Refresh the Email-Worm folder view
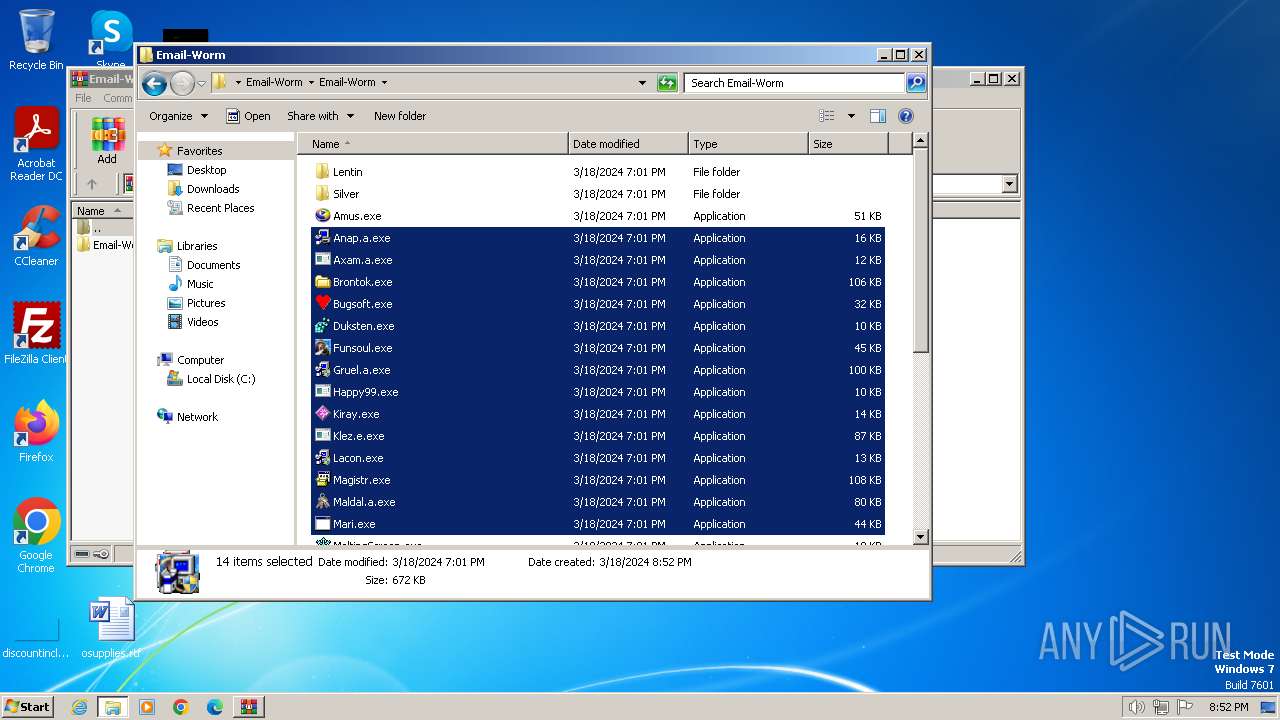1280x720 pixels. click(x=667, y=83)
